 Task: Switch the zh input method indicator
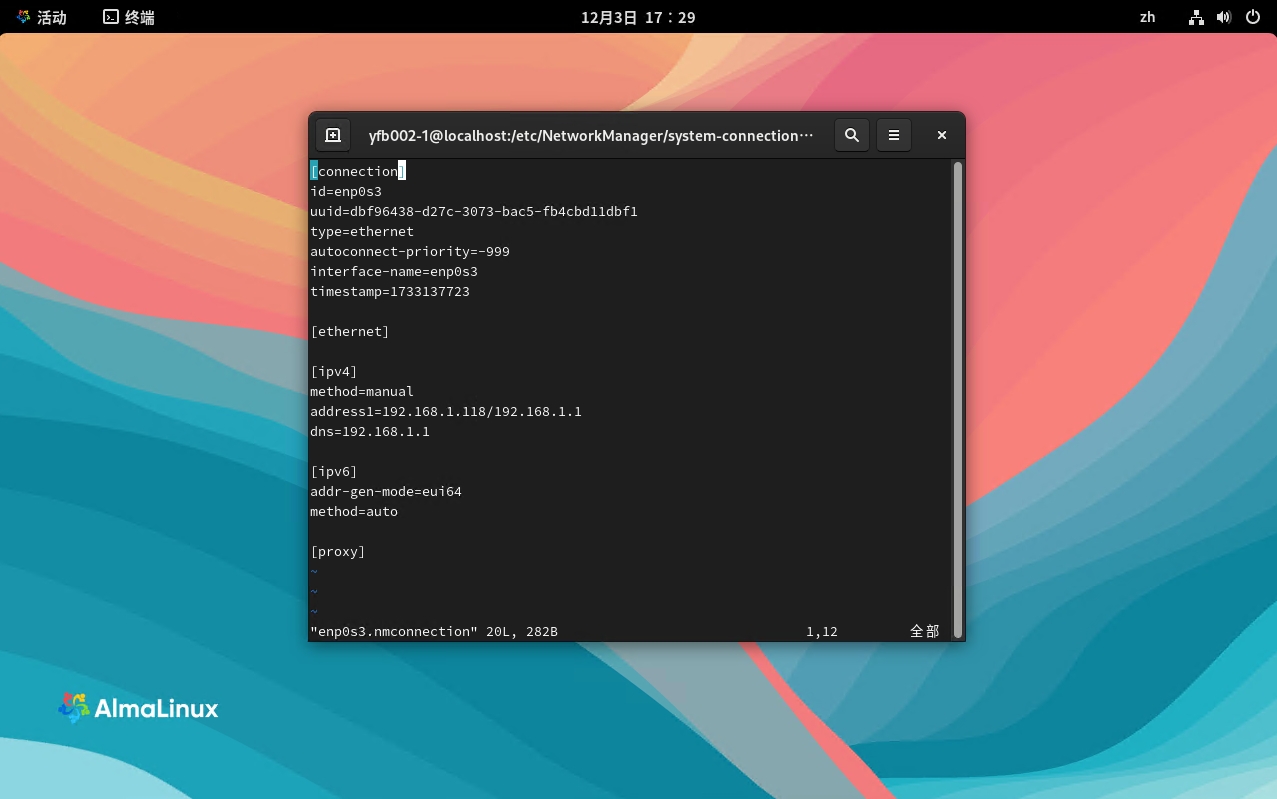[x=1147, y=17]
